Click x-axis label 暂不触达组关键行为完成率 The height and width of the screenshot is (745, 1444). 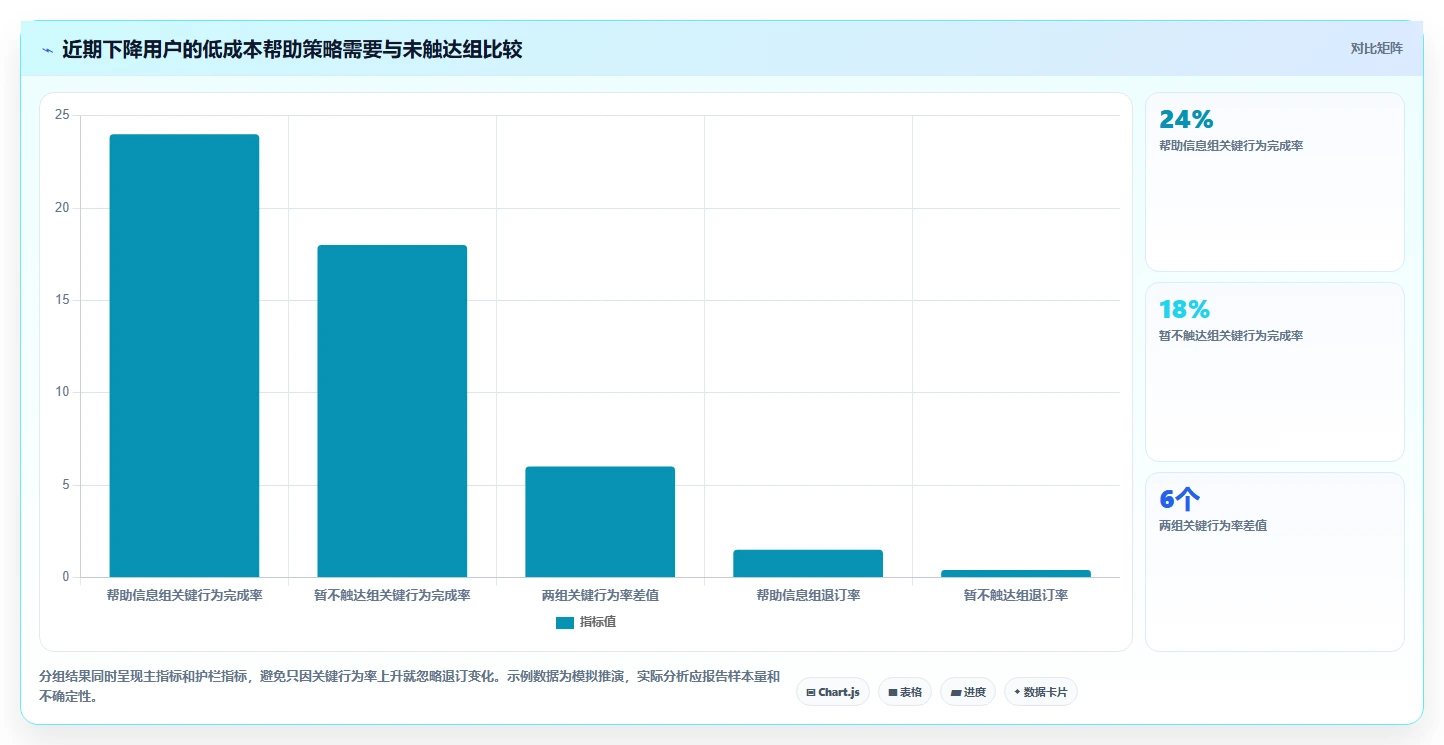pyautogui.click(x=392, y=595)
